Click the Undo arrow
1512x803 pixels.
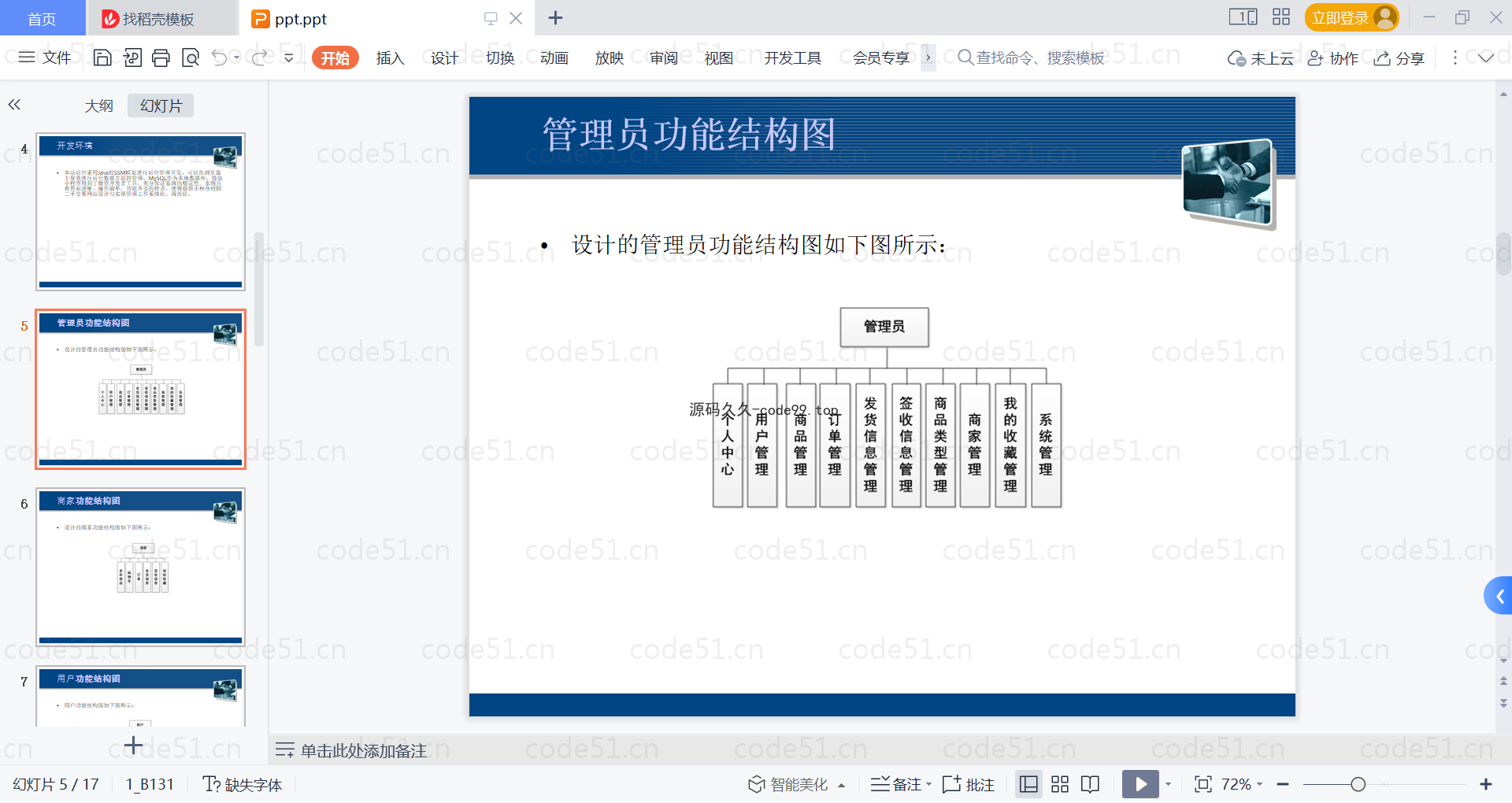[x=220, y=57]
